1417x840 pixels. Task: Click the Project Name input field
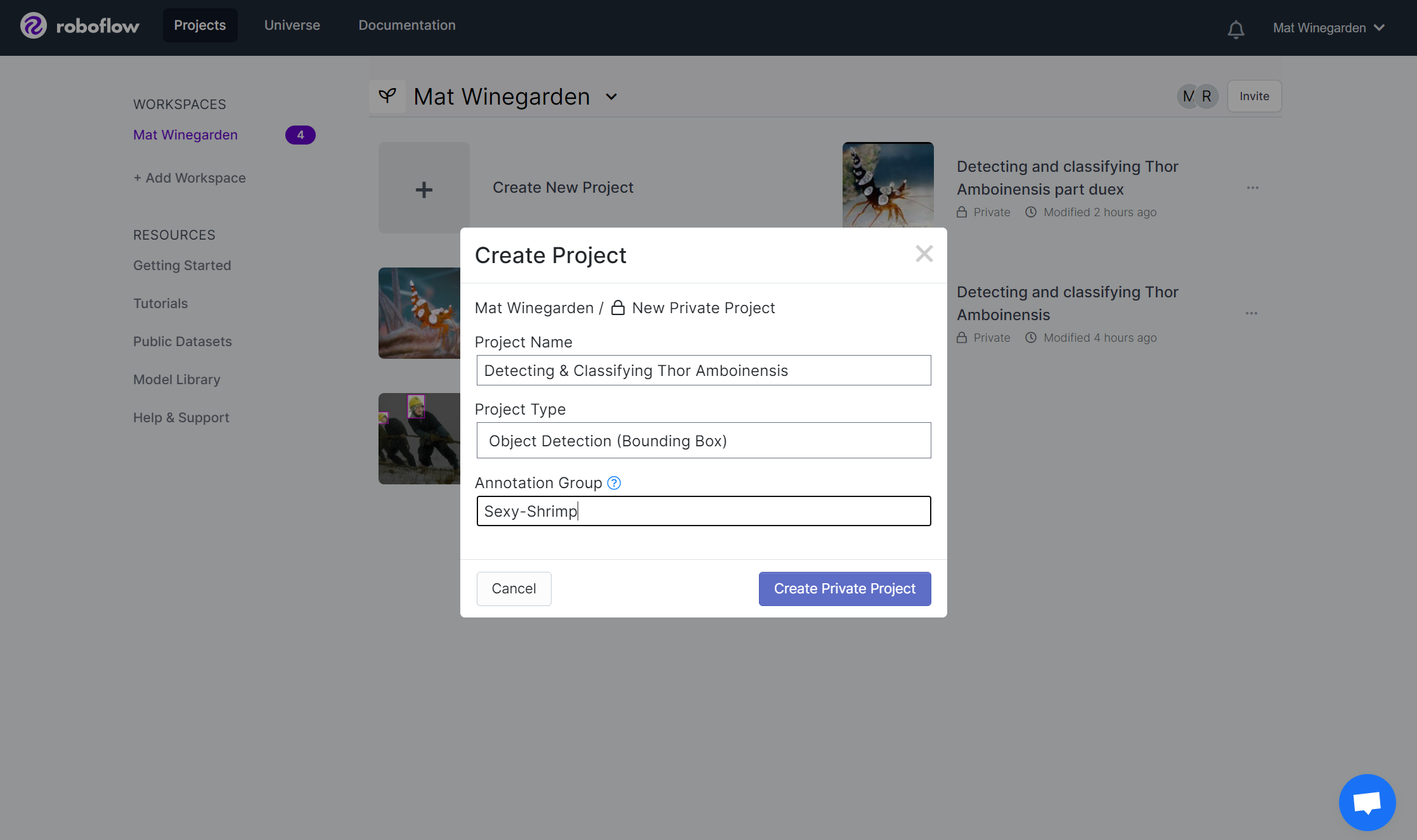pos(703,371)
